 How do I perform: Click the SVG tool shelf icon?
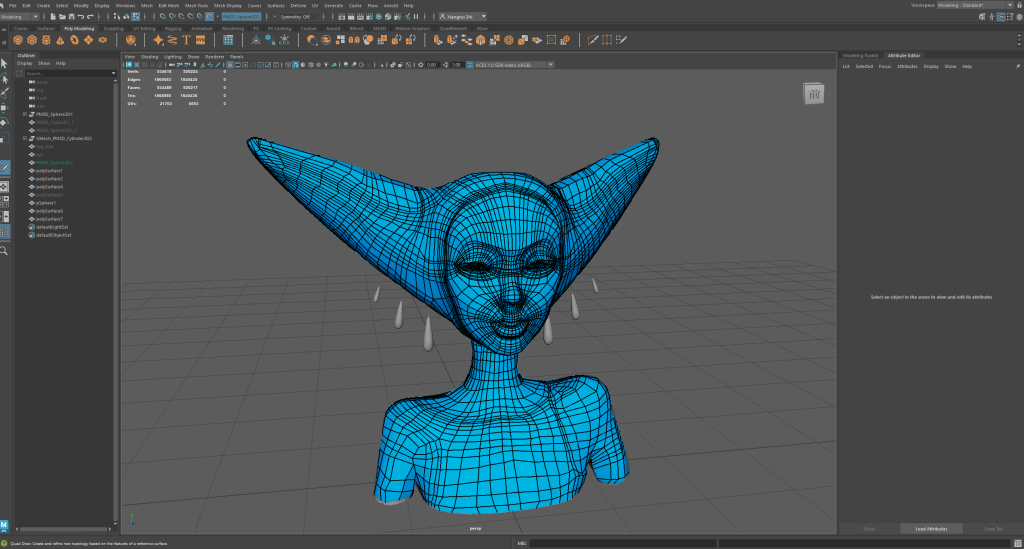tap(200, 40)
